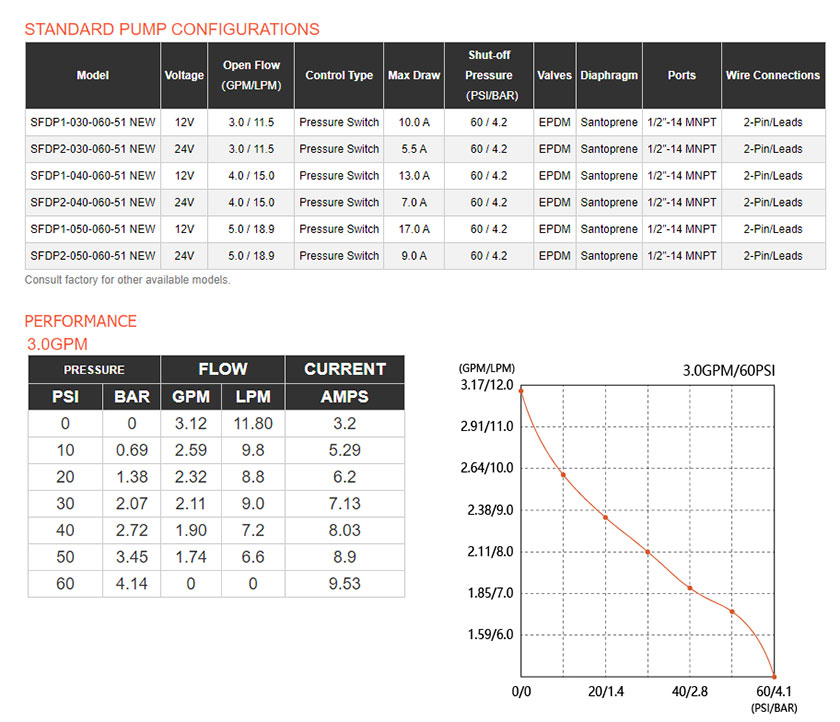Click the CURRENT header in performance table
The width and height of the screenshot is (840, 722).
(345, 369)
